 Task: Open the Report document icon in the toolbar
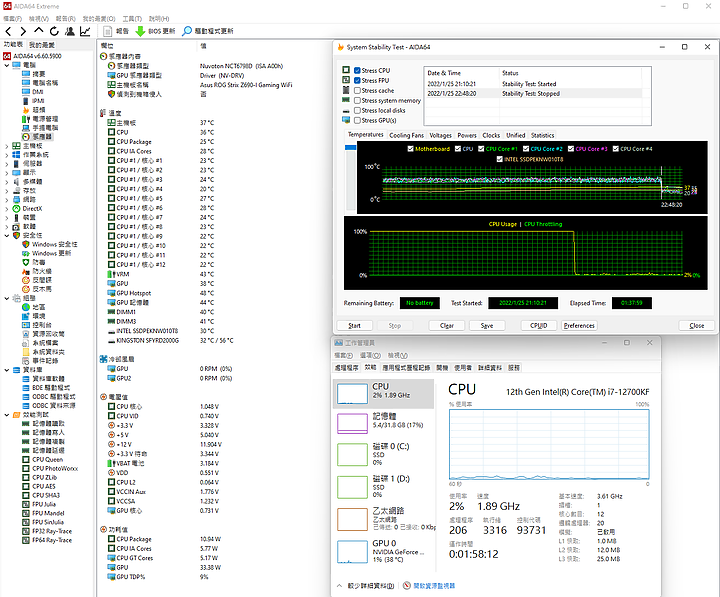[x=107, y=31]
